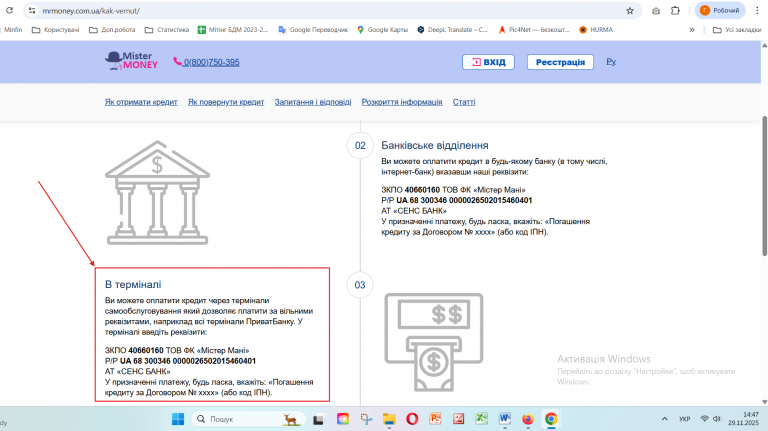This screenshot has width=768, height=431.
Task: Switch the УКР keyboard language indicator
Action: tap(684, 419)
